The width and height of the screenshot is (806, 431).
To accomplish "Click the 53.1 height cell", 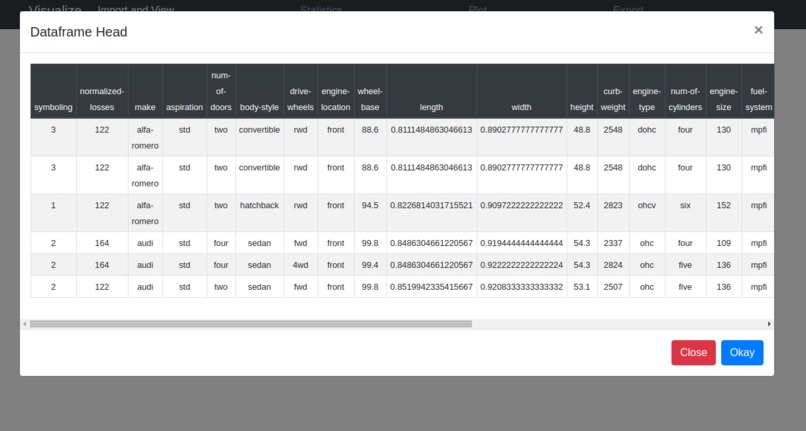I will coord(582,287).
